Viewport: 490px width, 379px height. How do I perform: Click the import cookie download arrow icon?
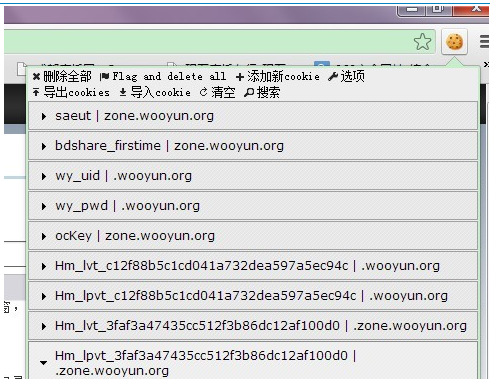pos(123,92)
